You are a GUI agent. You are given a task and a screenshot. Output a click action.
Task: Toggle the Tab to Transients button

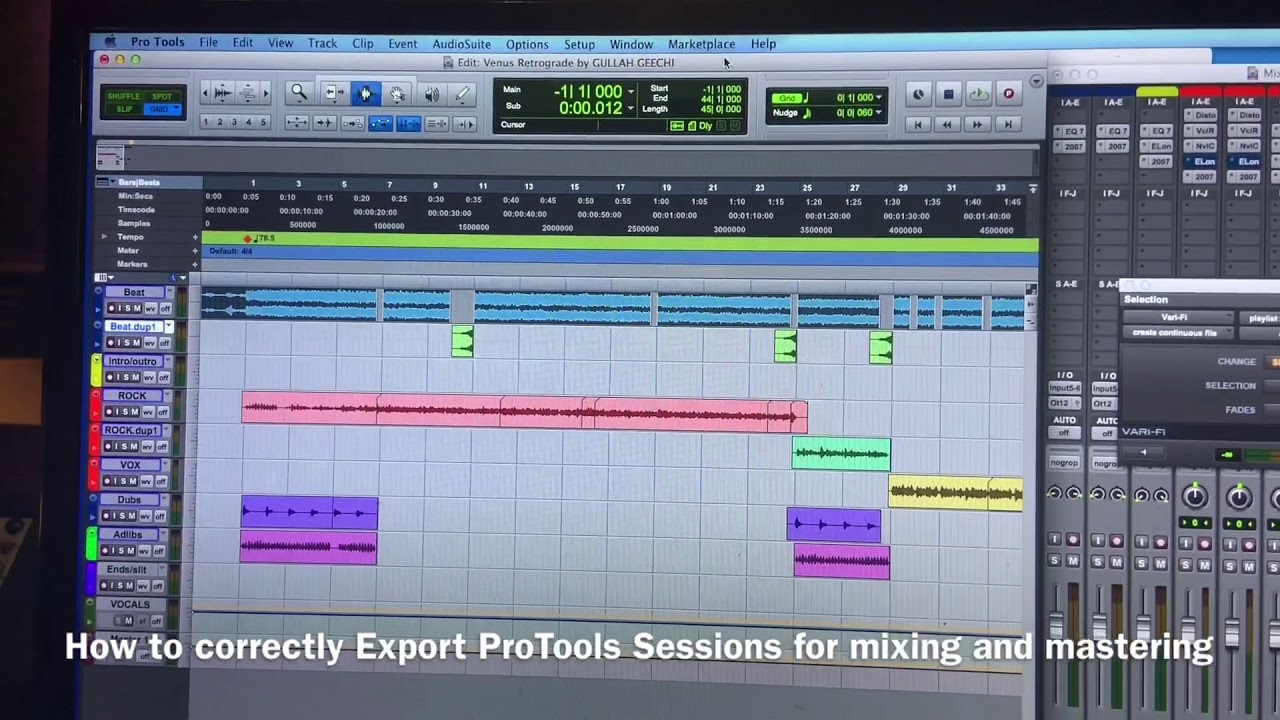pyautogui.click(x=325, y=122)
